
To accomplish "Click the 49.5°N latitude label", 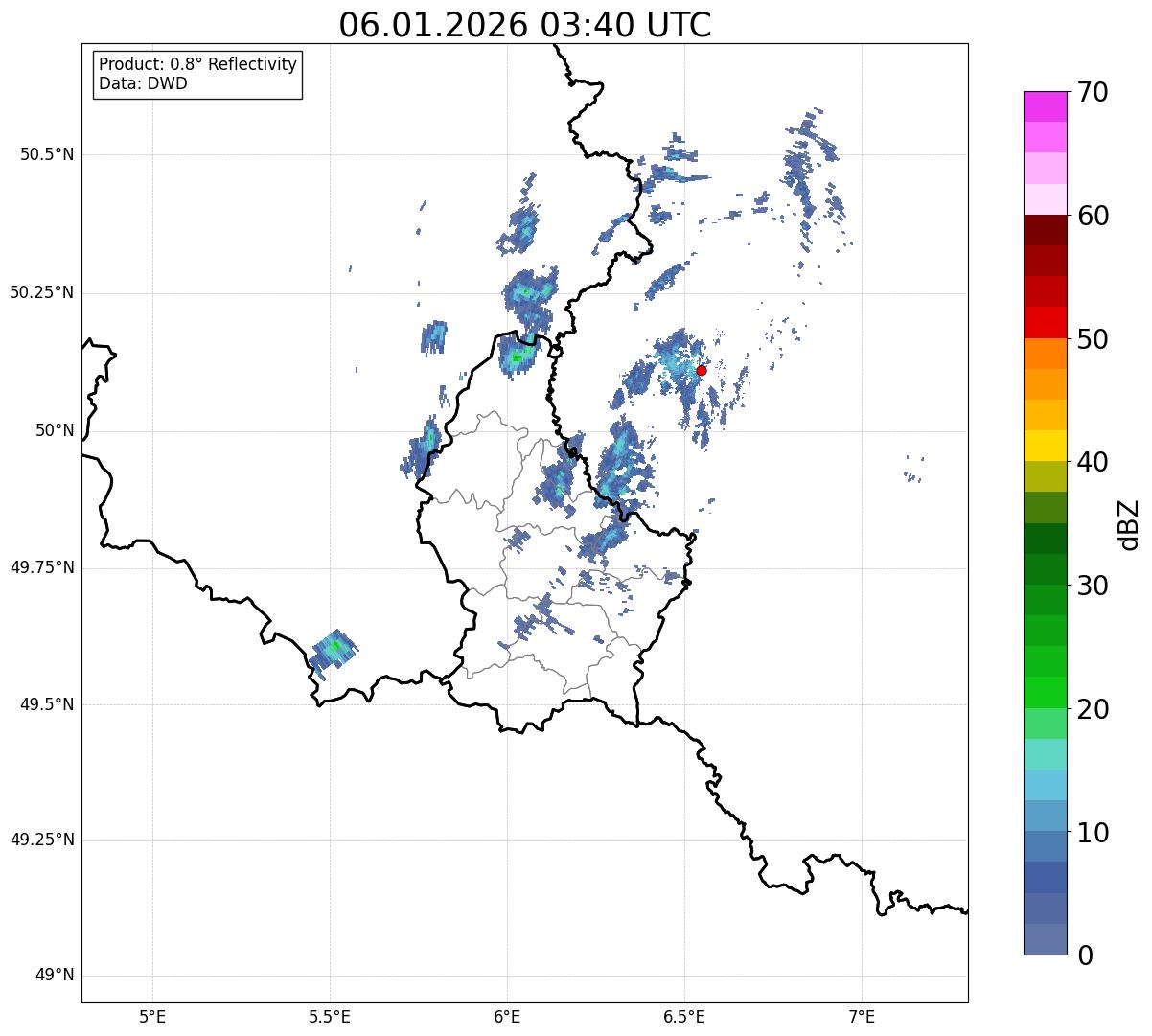I will click(47, 704).
